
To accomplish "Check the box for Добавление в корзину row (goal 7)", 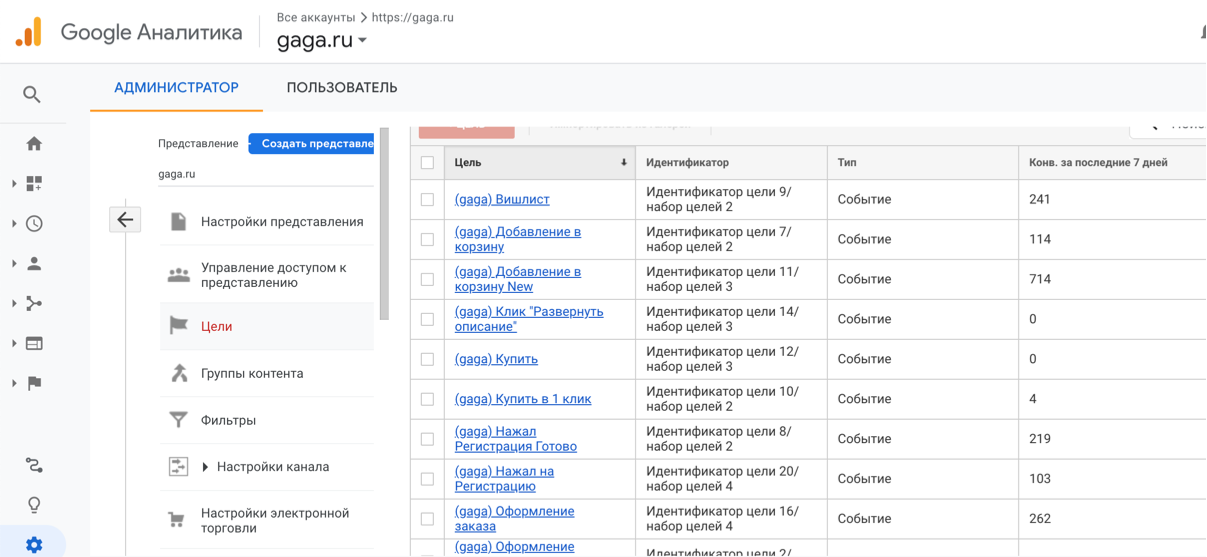I will coord(428,240).
